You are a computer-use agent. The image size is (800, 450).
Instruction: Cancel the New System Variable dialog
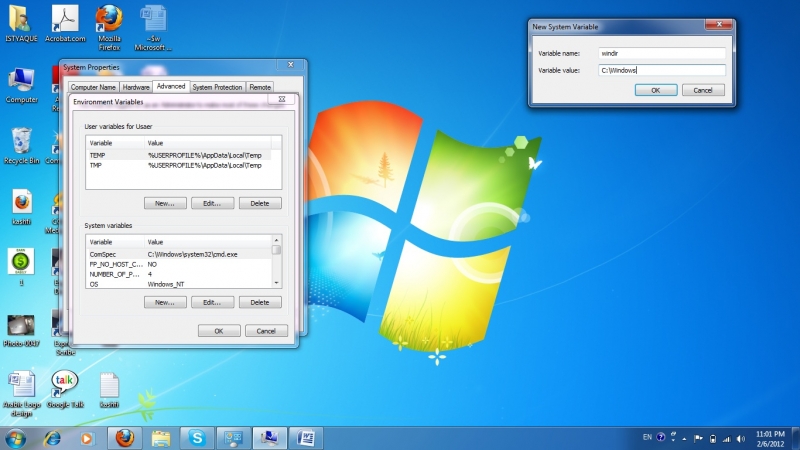tap(703, 90)
